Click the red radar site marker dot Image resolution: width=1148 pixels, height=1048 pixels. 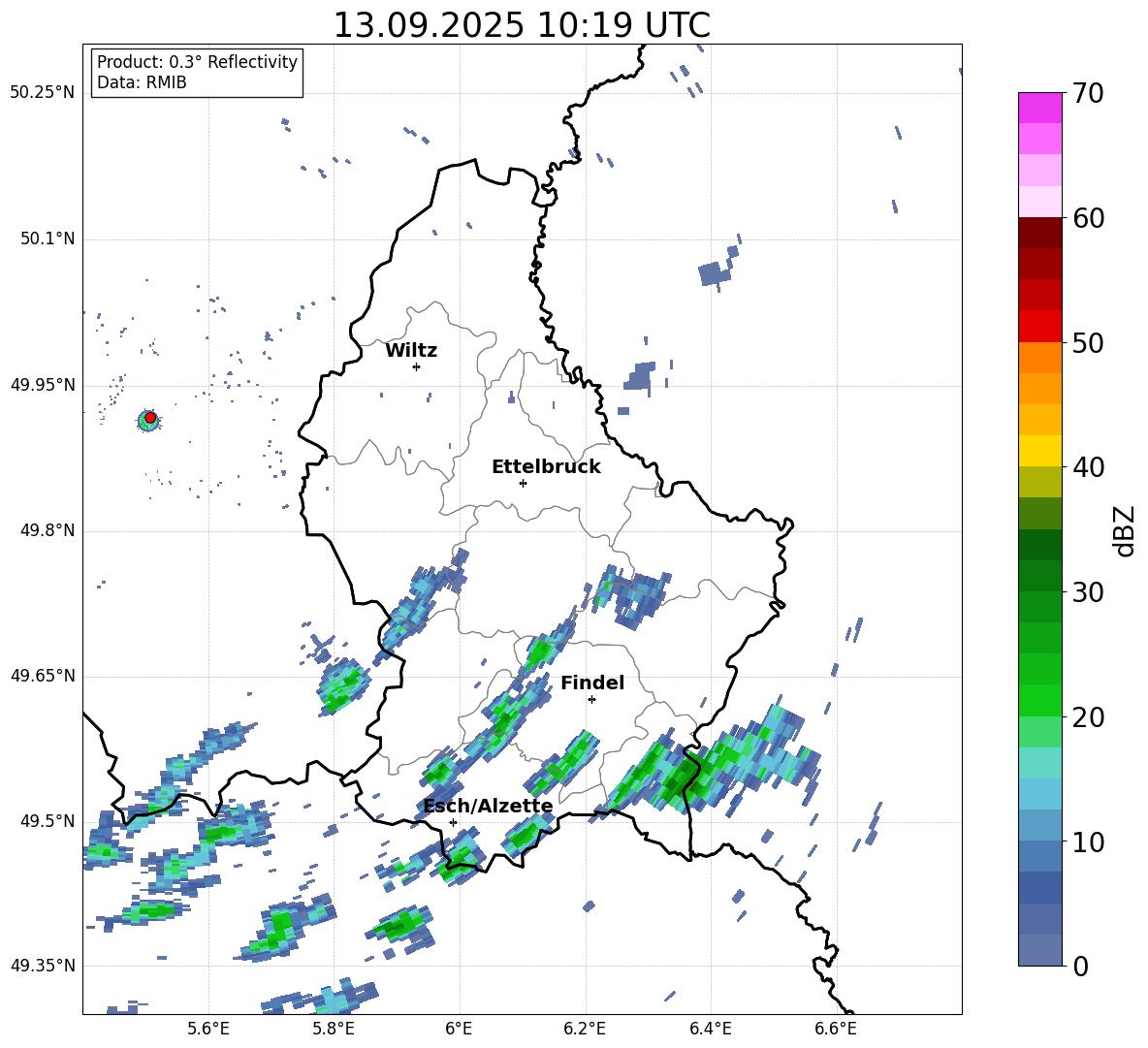pyautogui.click(x=149, y=418)
